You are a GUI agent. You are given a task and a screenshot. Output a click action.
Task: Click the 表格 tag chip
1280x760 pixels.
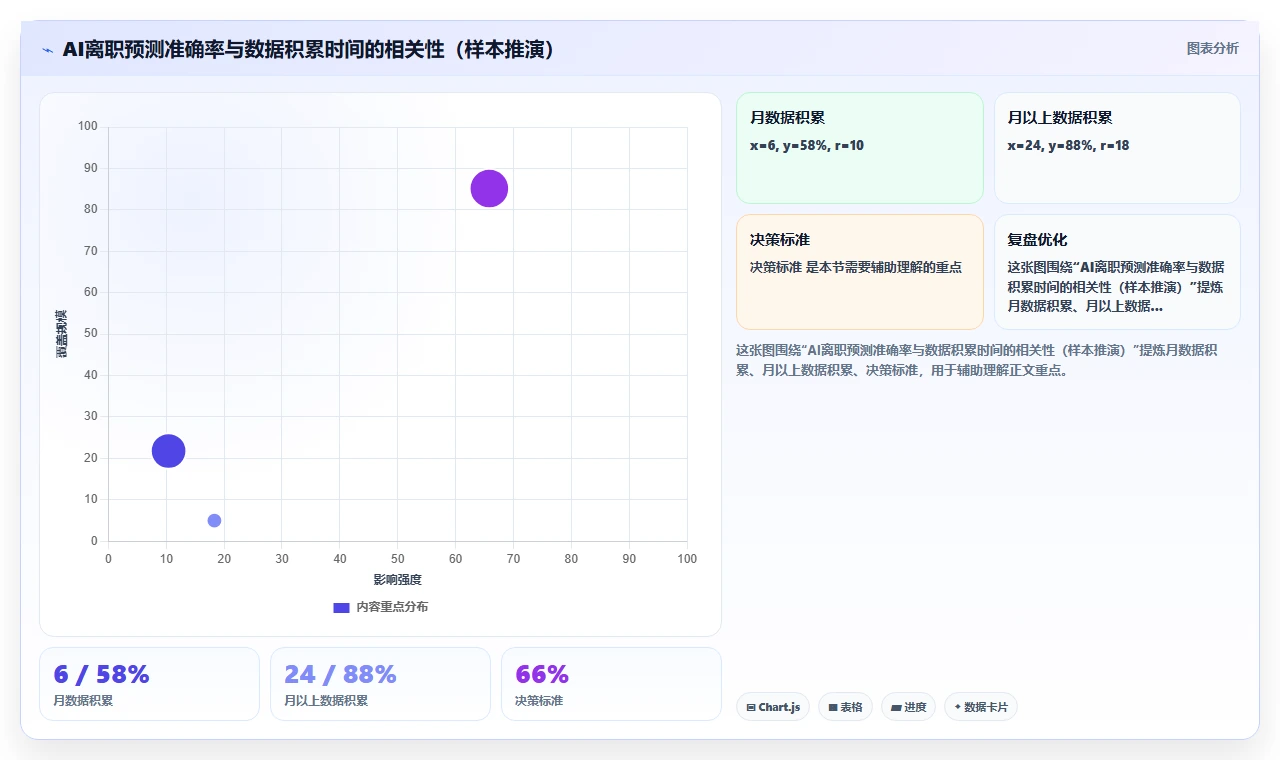pos(845,707)
